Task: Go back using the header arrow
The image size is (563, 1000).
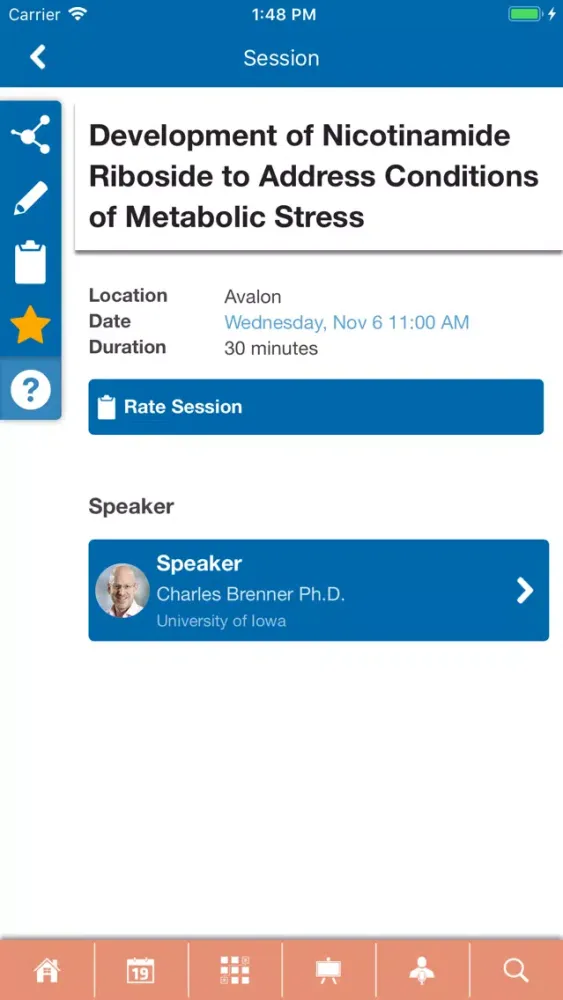Action: pos(38,57)
